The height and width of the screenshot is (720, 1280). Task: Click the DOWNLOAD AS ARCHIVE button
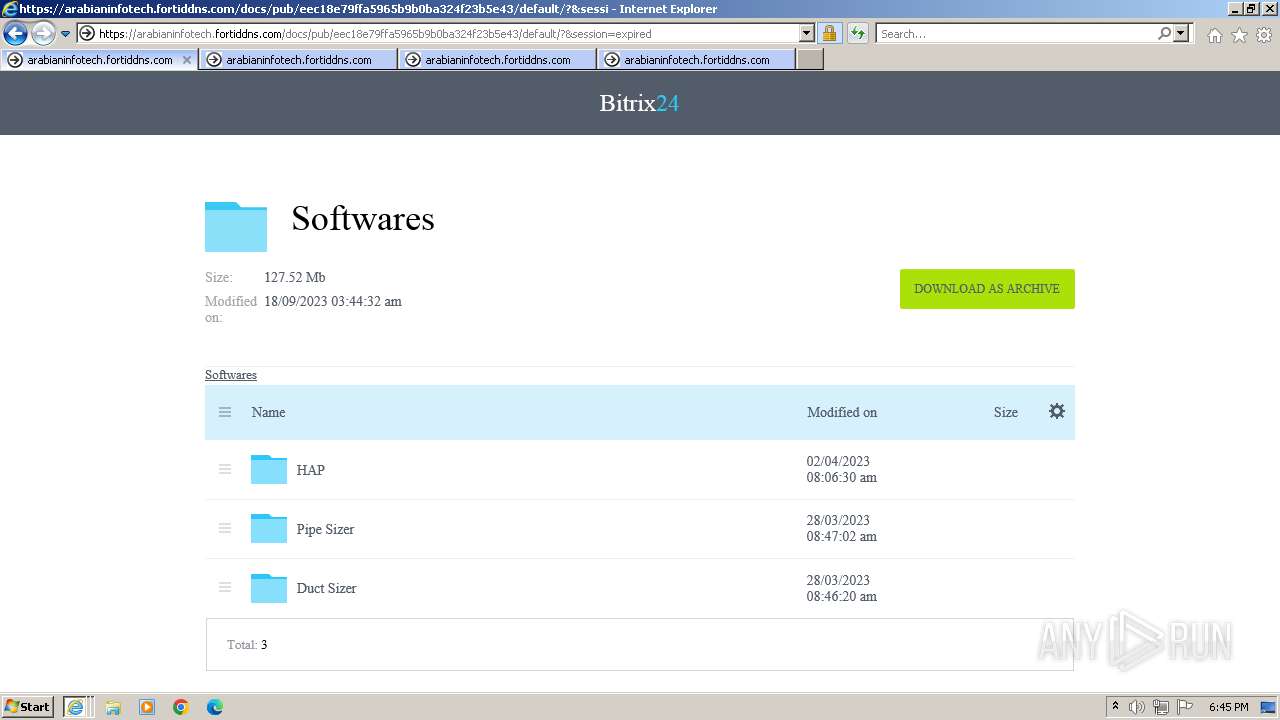tap(987, 289)
